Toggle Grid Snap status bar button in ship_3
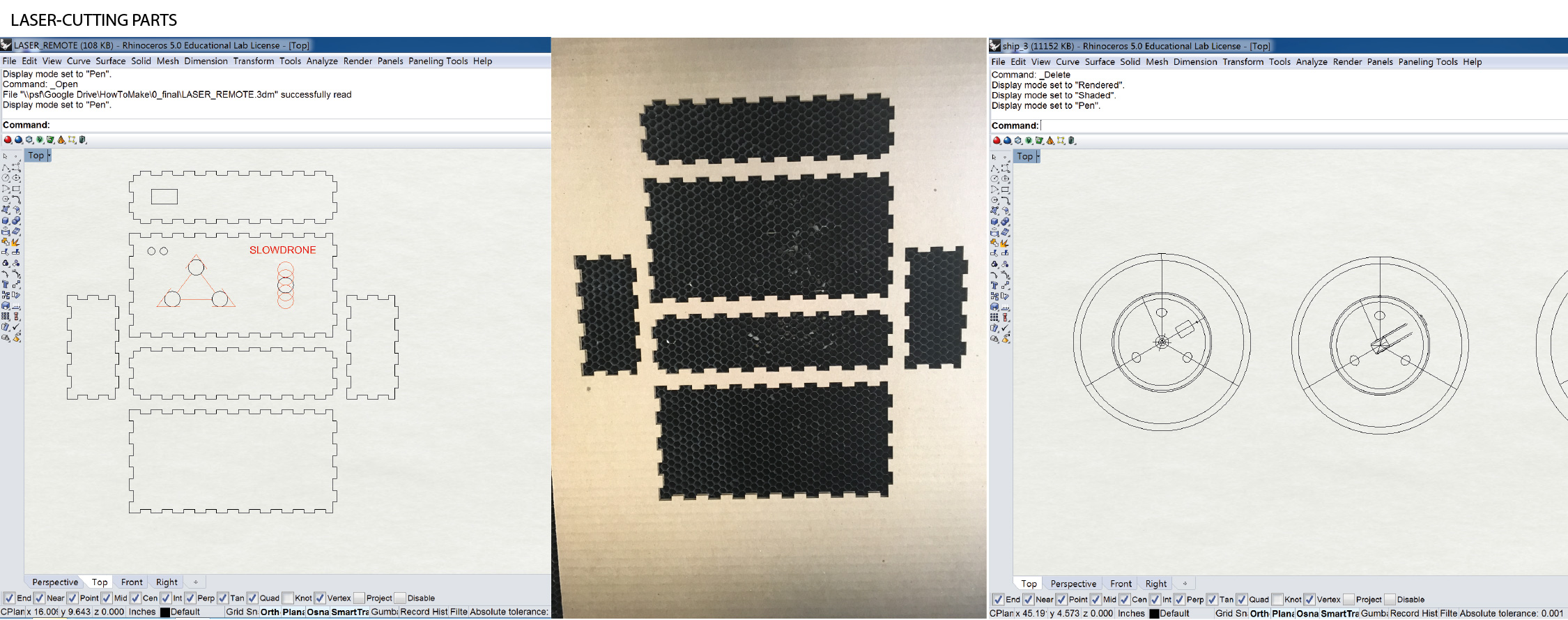Image resolution: width=1568 pixels, height=620 pixels. pyautogui.click(x=1231, y=613)
